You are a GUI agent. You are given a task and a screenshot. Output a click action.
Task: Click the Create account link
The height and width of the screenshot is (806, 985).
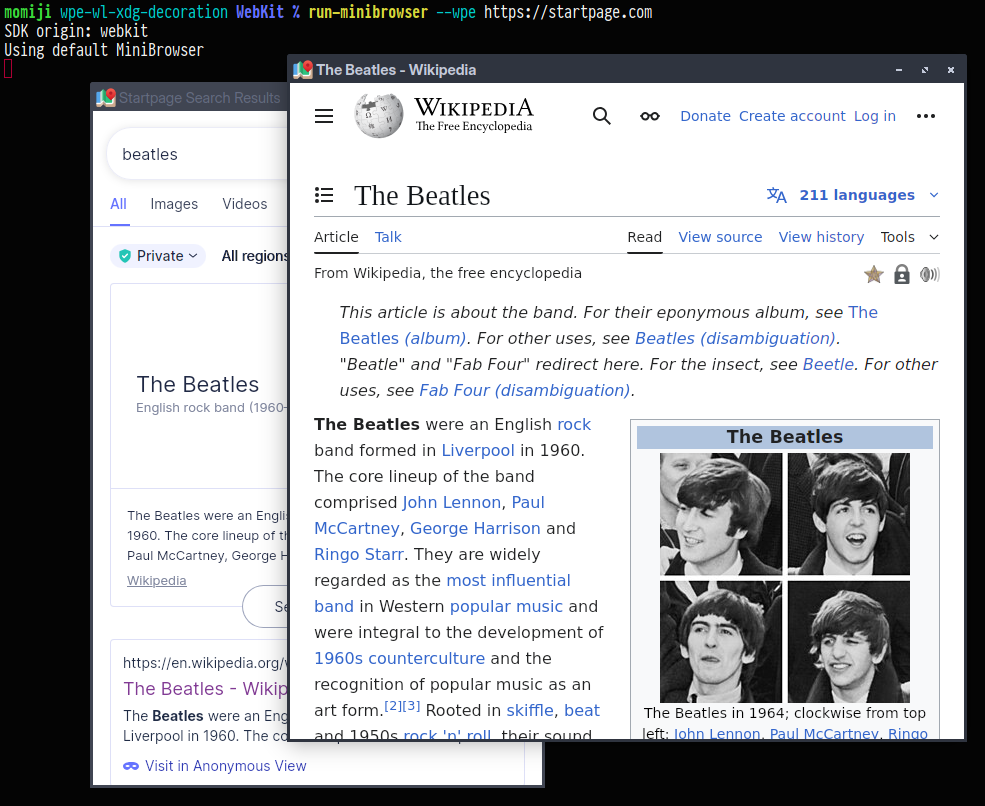tap(792, 116)
